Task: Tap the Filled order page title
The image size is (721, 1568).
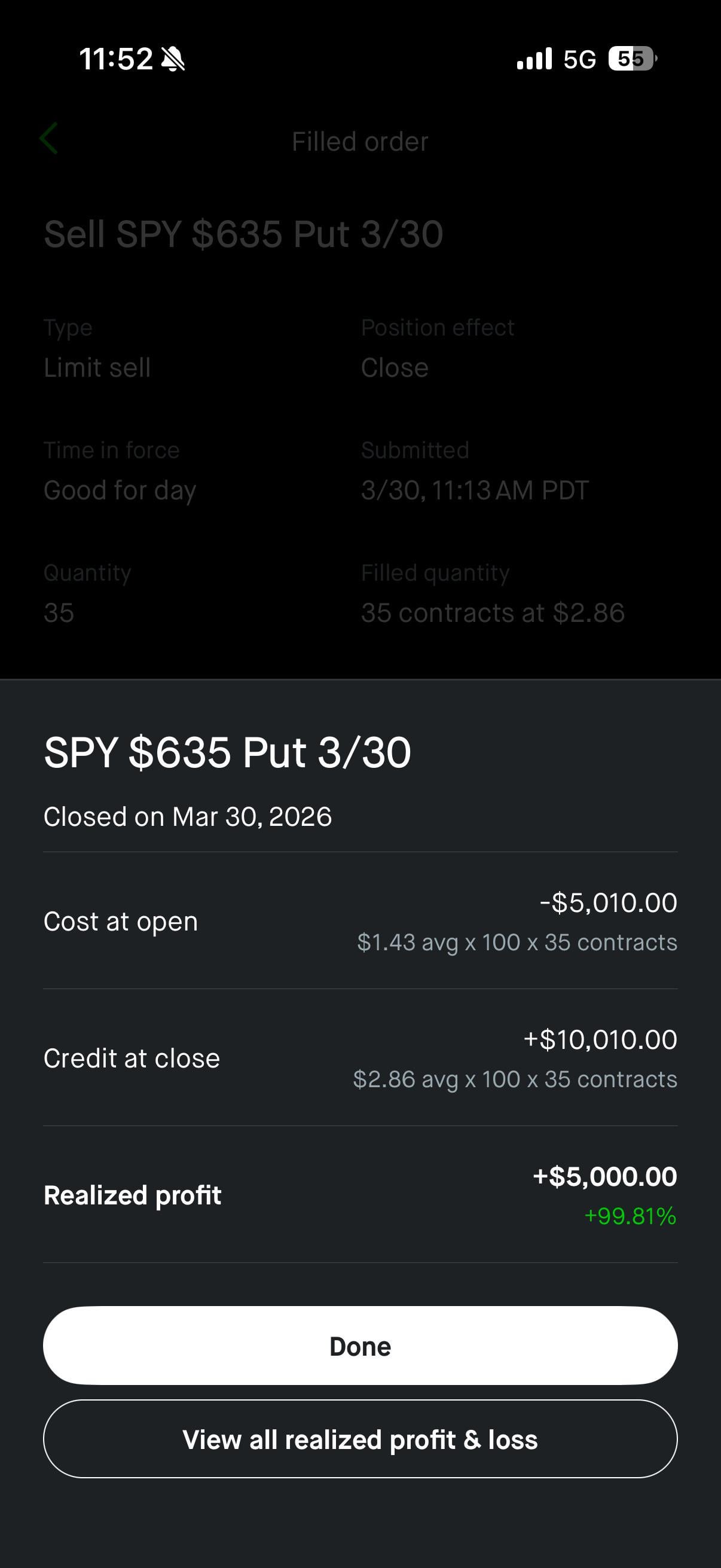Action: 360,142
